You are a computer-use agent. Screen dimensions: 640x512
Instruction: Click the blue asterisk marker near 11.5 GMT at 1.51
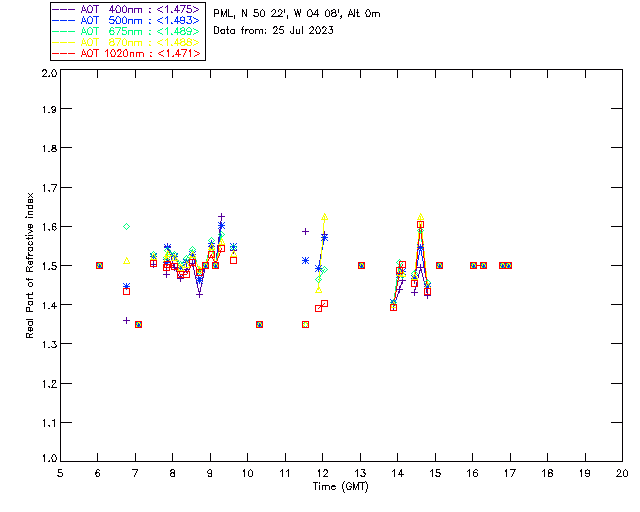305,260
